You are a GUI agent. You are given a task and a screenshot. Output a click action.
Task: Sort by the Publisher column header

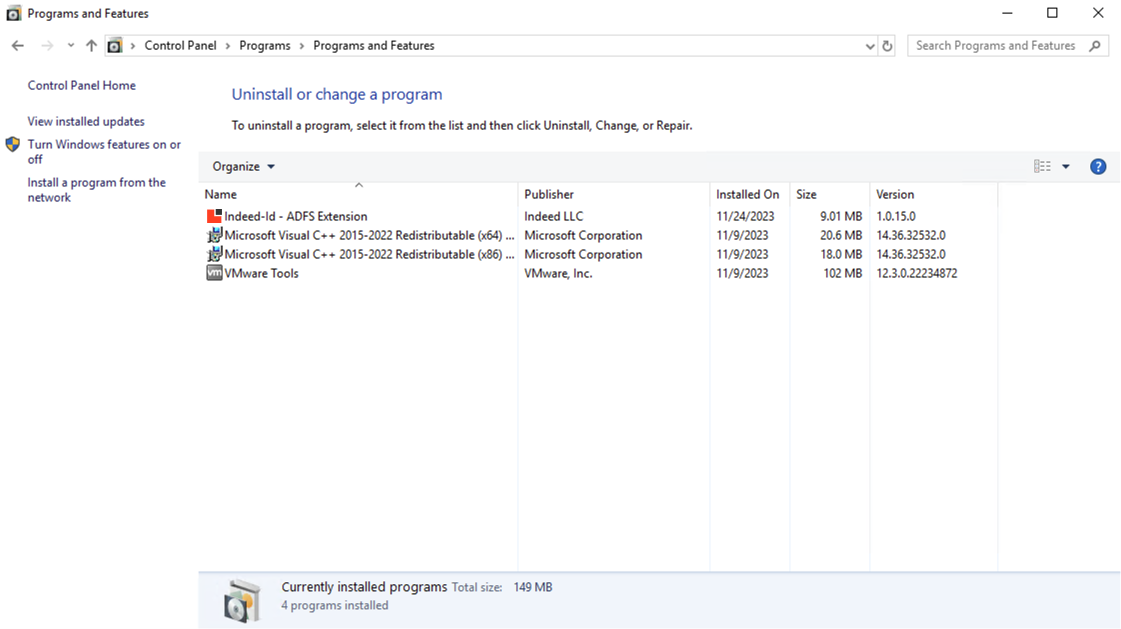(614, 194)
